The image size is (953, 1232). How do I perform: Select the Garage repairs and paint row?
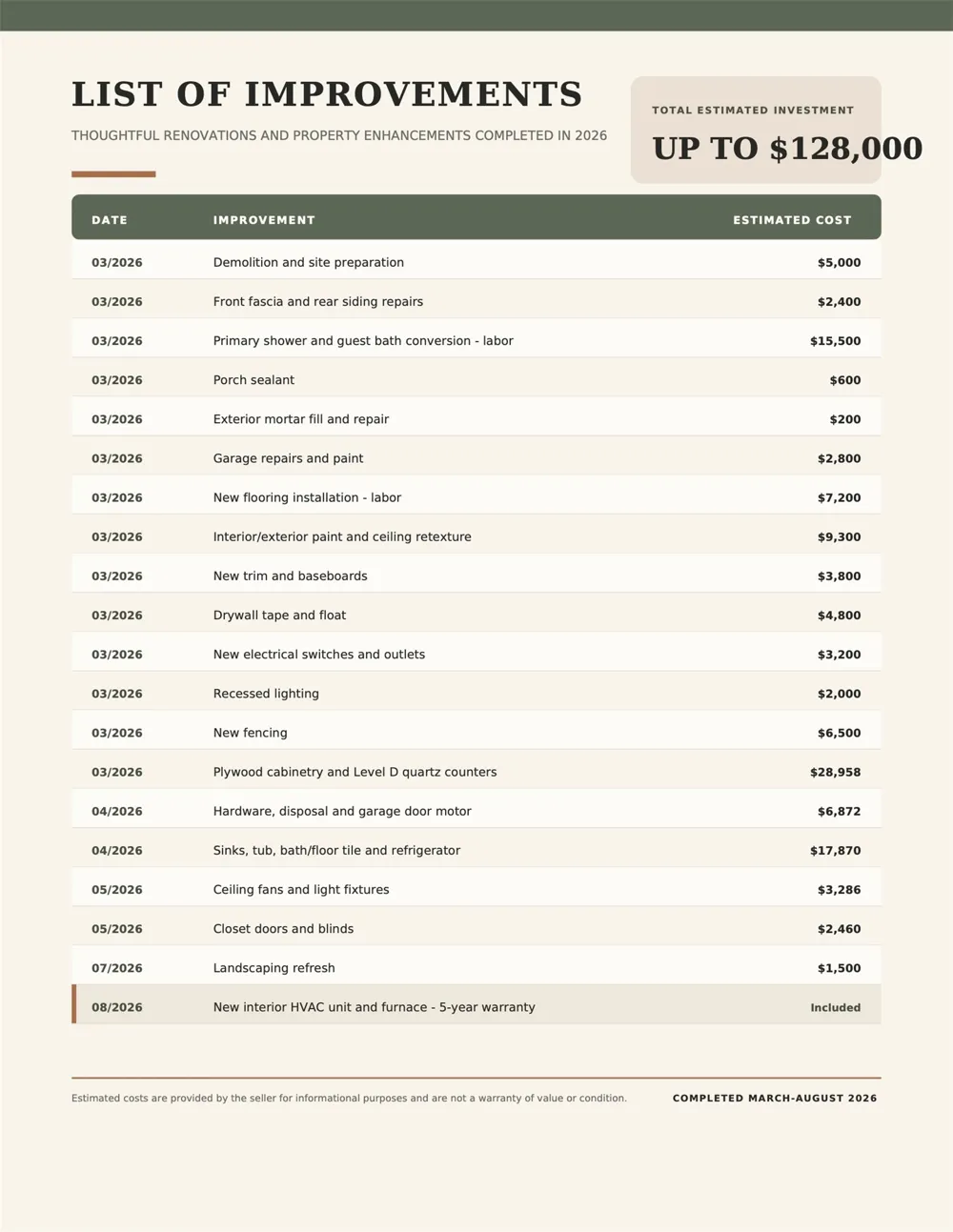tap(476, 458)
